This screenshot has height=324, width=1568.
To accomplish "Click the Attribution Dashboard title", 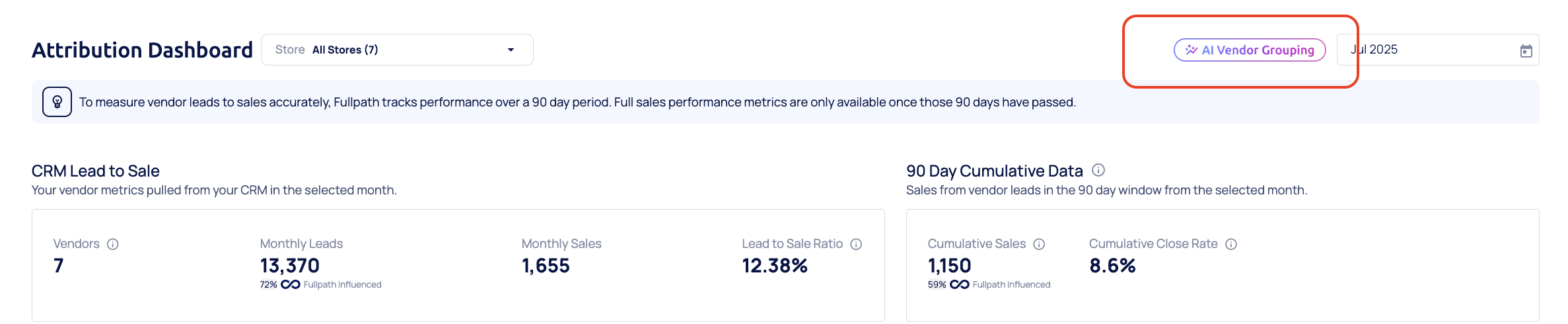I will [142, 50].
